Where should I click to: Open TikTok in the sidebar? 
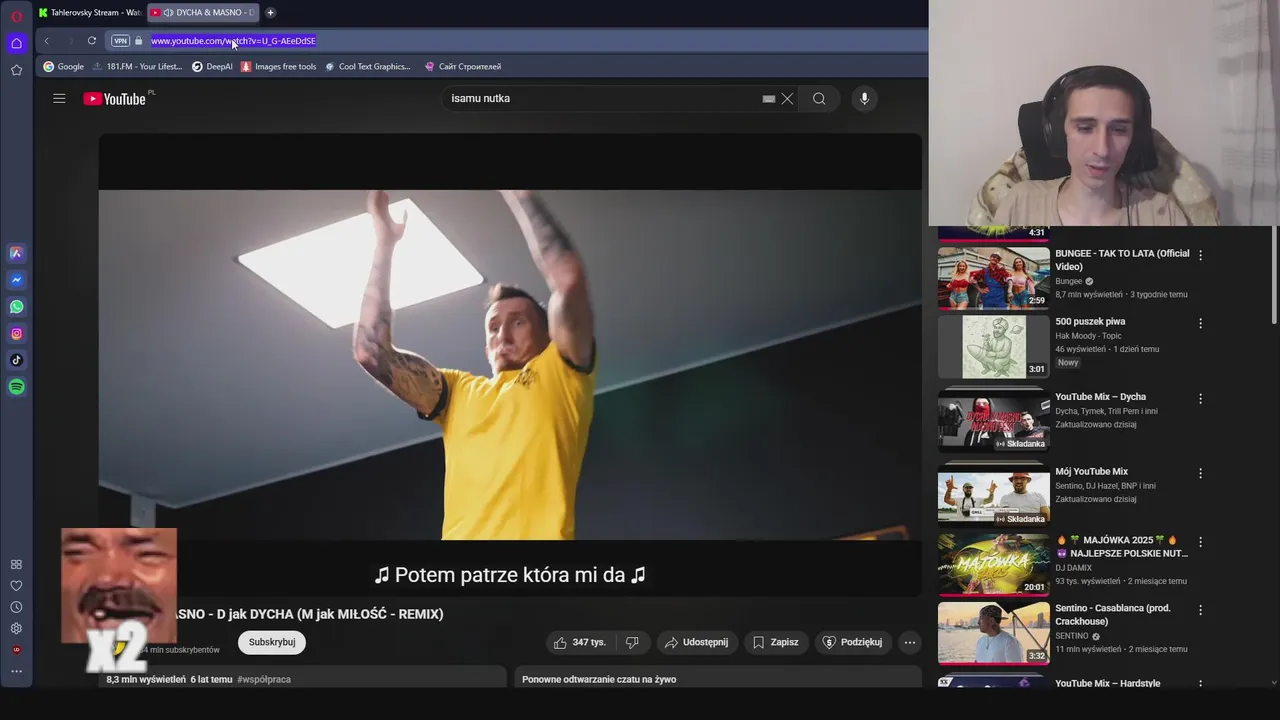click(x=16, y=360)
